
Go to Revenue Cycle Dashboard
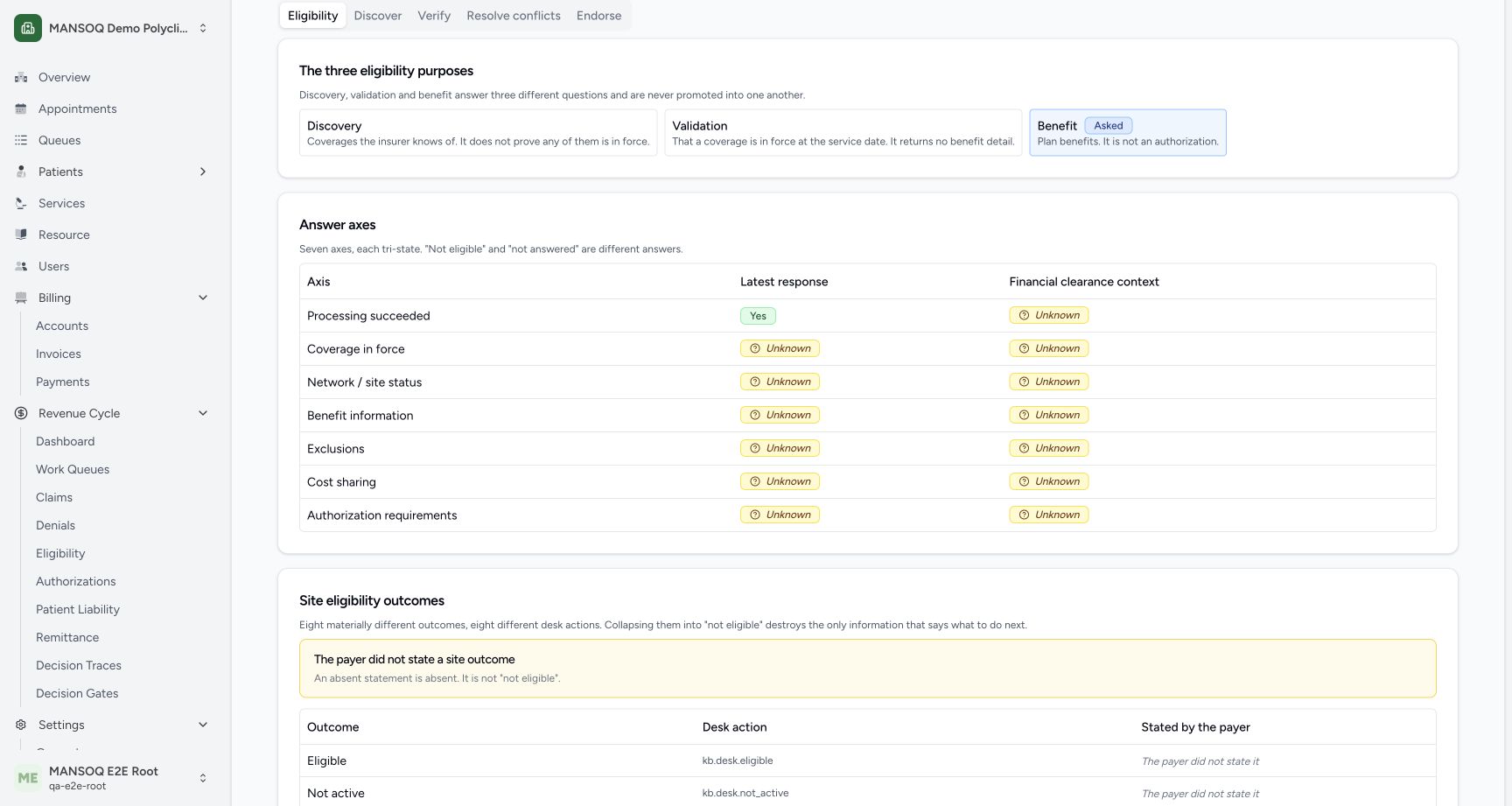[66, 441]
